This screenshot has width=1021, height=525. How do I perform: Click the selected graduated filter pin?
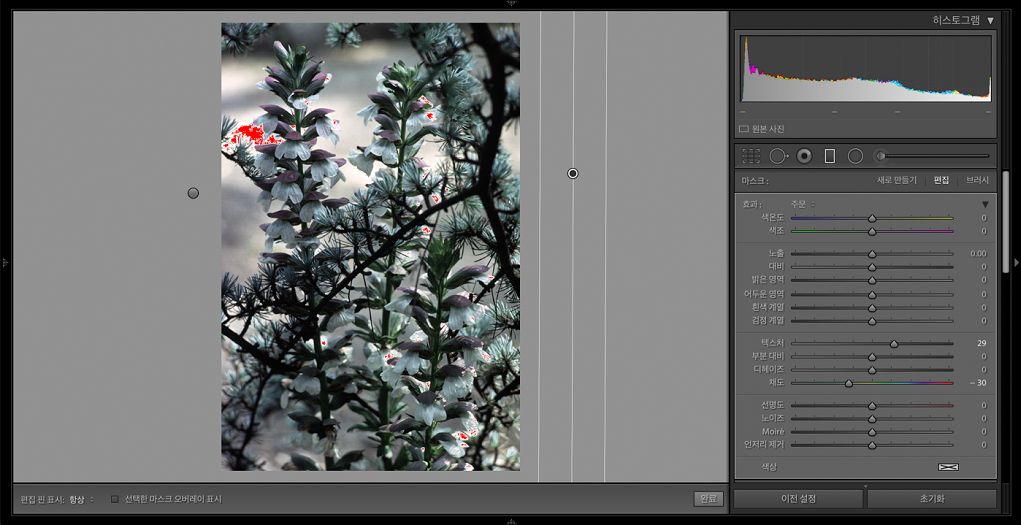point(572,173)
